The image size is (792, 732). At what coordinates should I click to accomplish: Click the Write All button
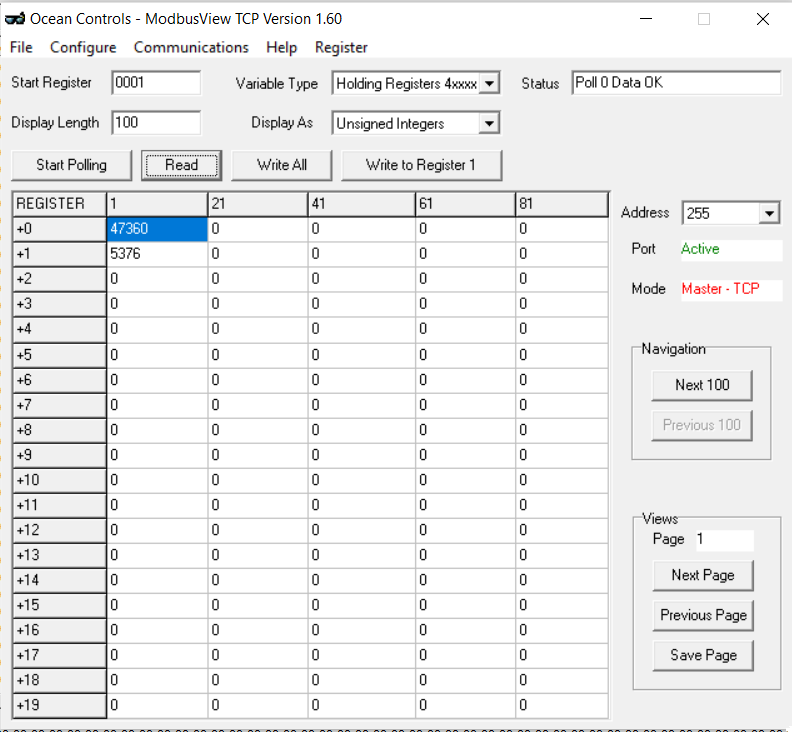[281, 165]
